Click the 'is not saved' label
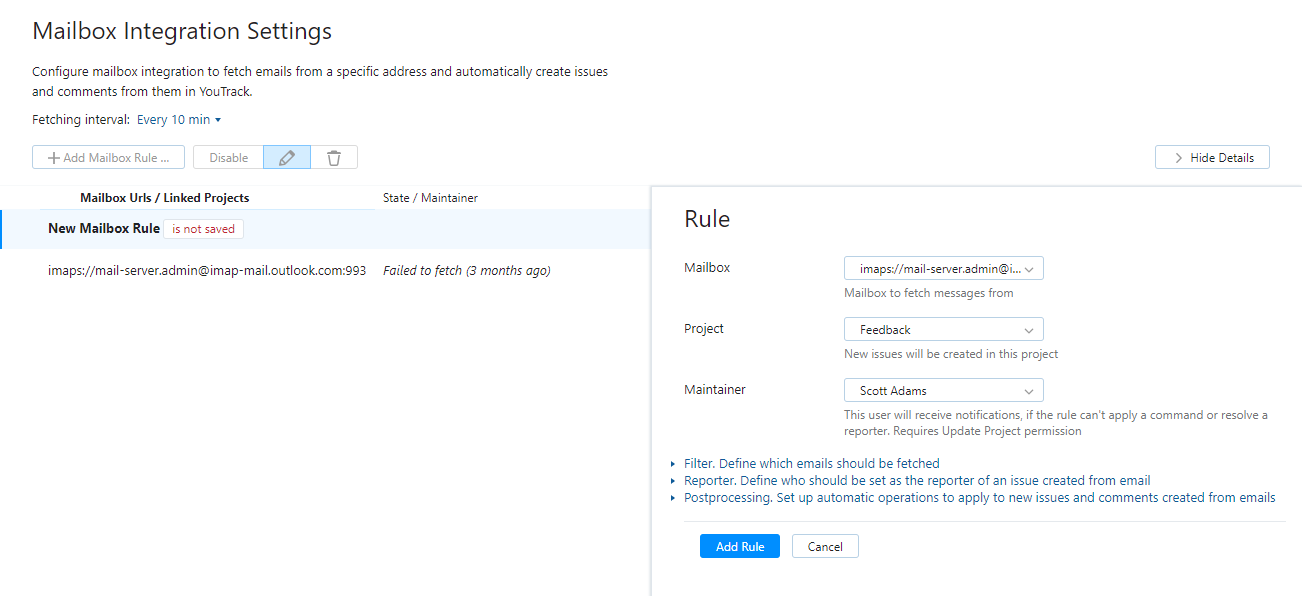 [203, 228]
